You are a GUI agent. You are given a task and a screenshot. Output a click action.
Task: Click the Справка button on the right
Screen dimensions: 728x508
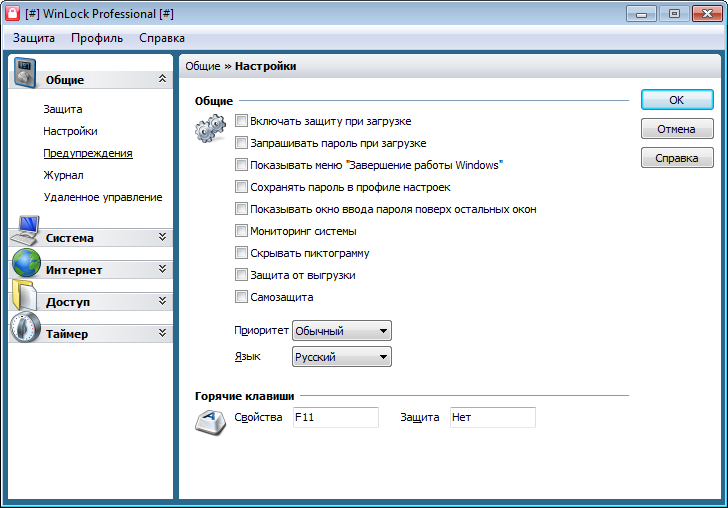click(677, 158)
